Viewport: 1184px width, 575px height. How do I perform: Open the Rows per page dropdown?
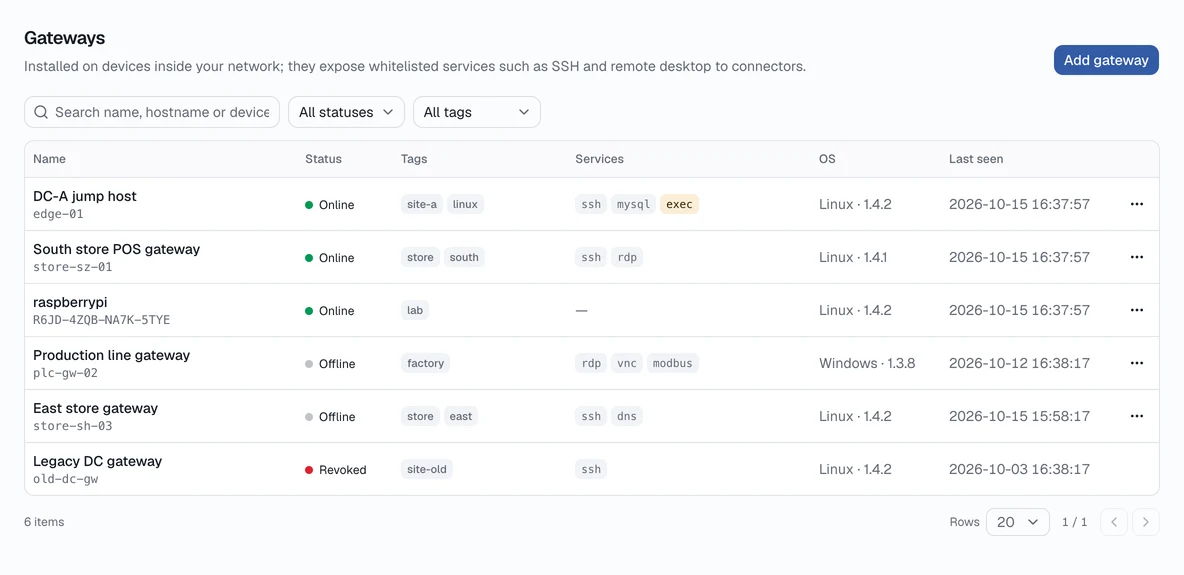(1017, 521)
